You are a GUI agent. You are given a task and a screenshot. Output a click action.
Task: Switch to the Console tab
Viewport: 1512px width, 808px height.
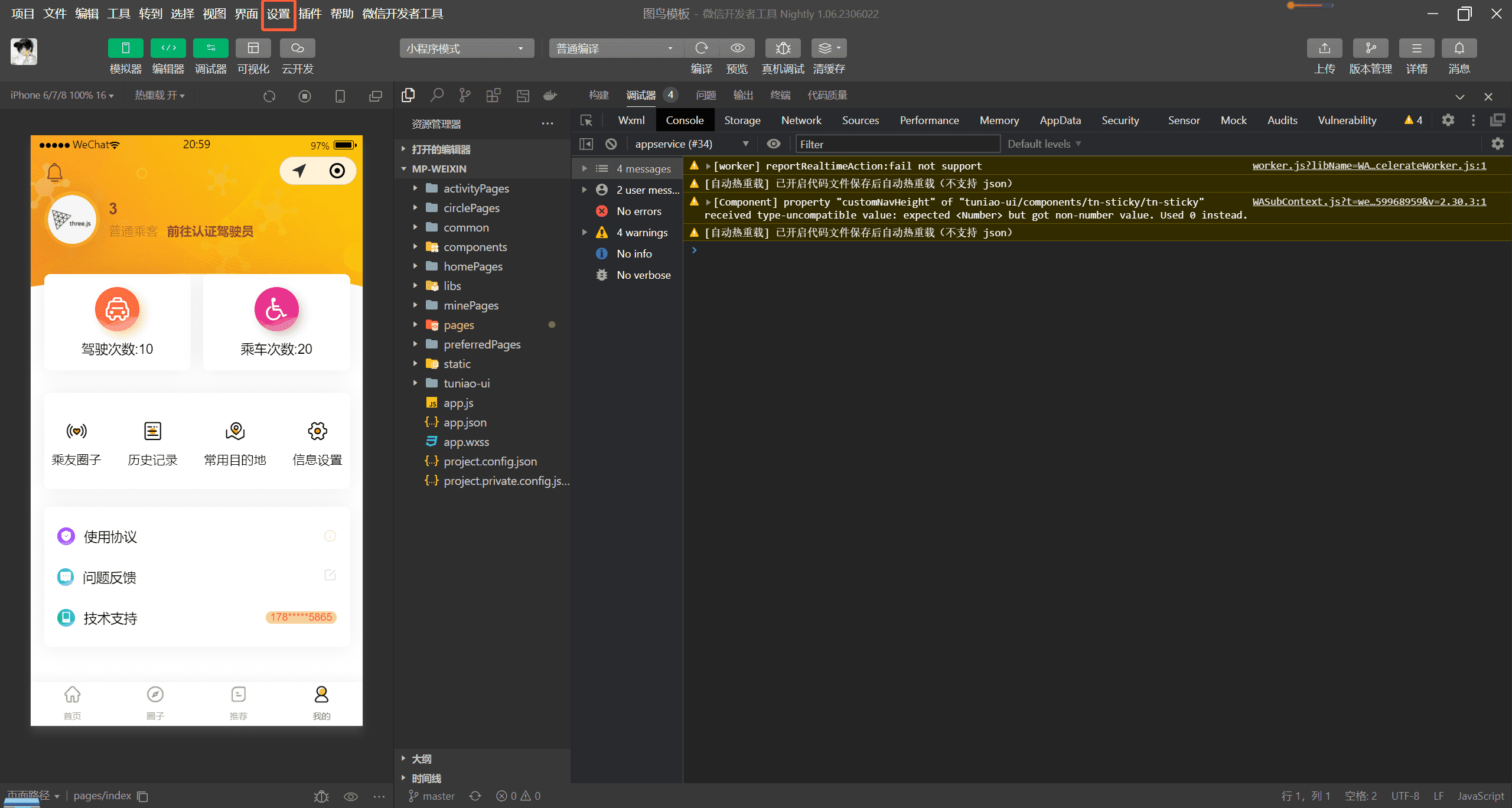[686, 120]
